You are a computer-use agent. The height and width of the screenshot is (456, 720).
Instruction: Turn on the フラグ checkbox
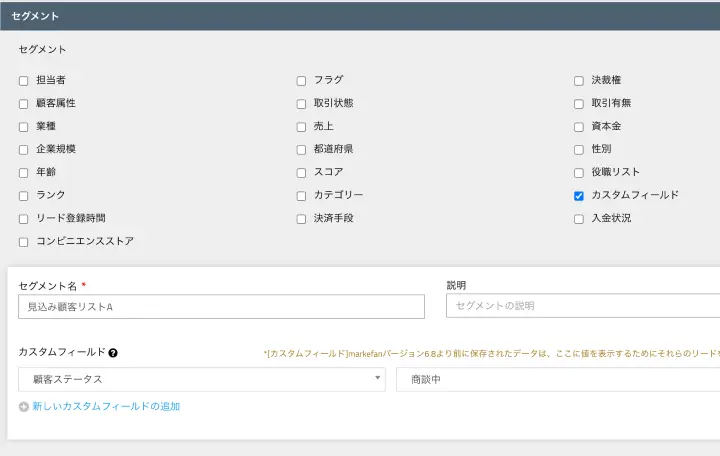tap(301, 81)
